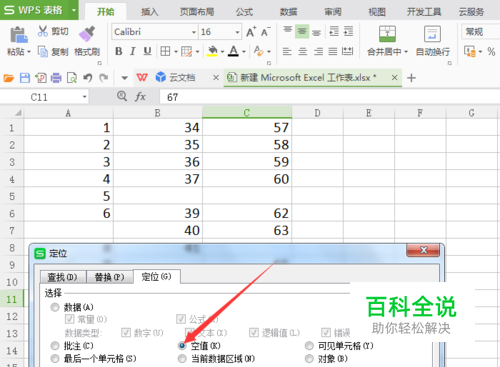The image size is (500, 367).
Task: Click the print icon
Action: [56, 78]
